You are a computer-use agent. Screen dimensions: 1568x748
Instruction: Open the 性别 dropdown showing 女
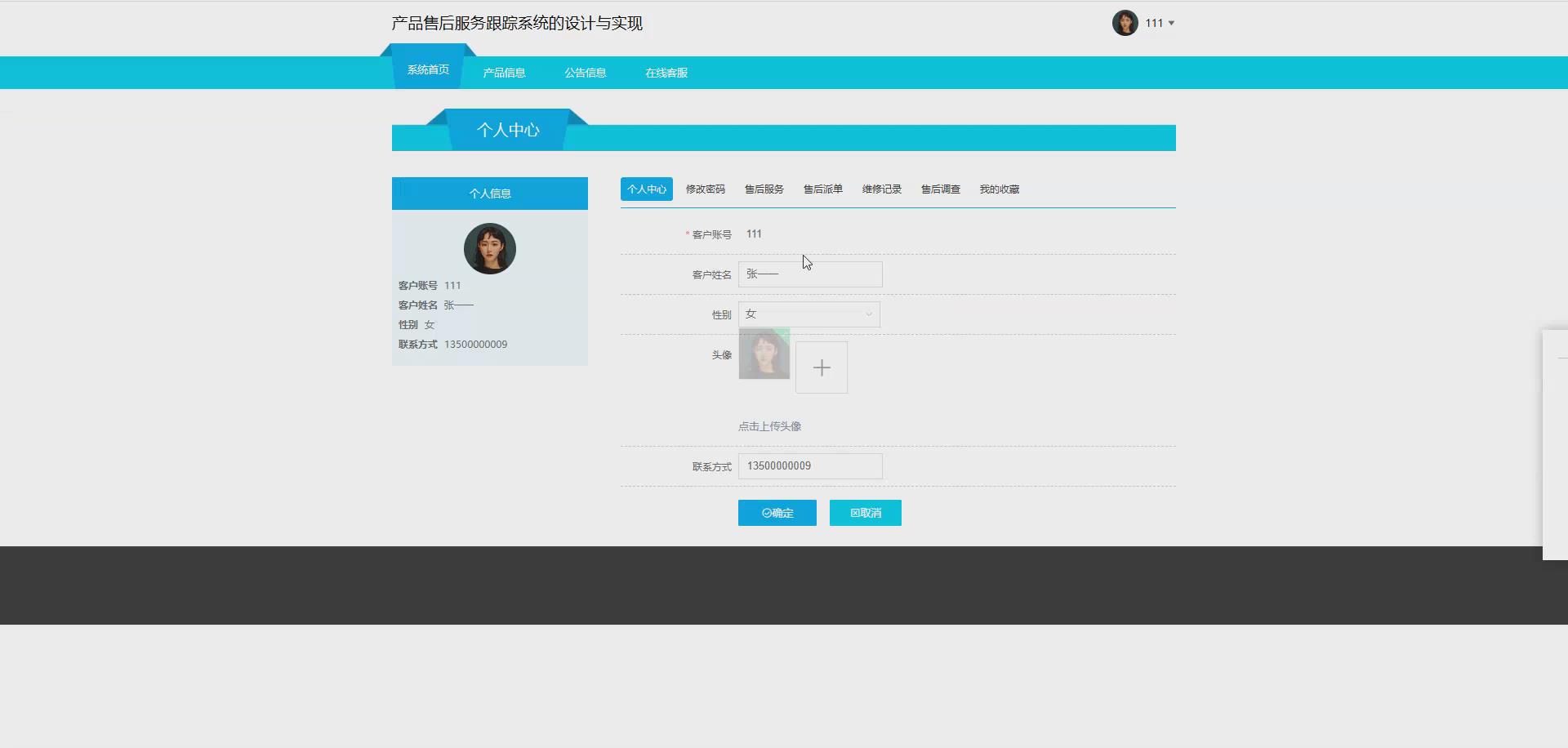point(809,314)
